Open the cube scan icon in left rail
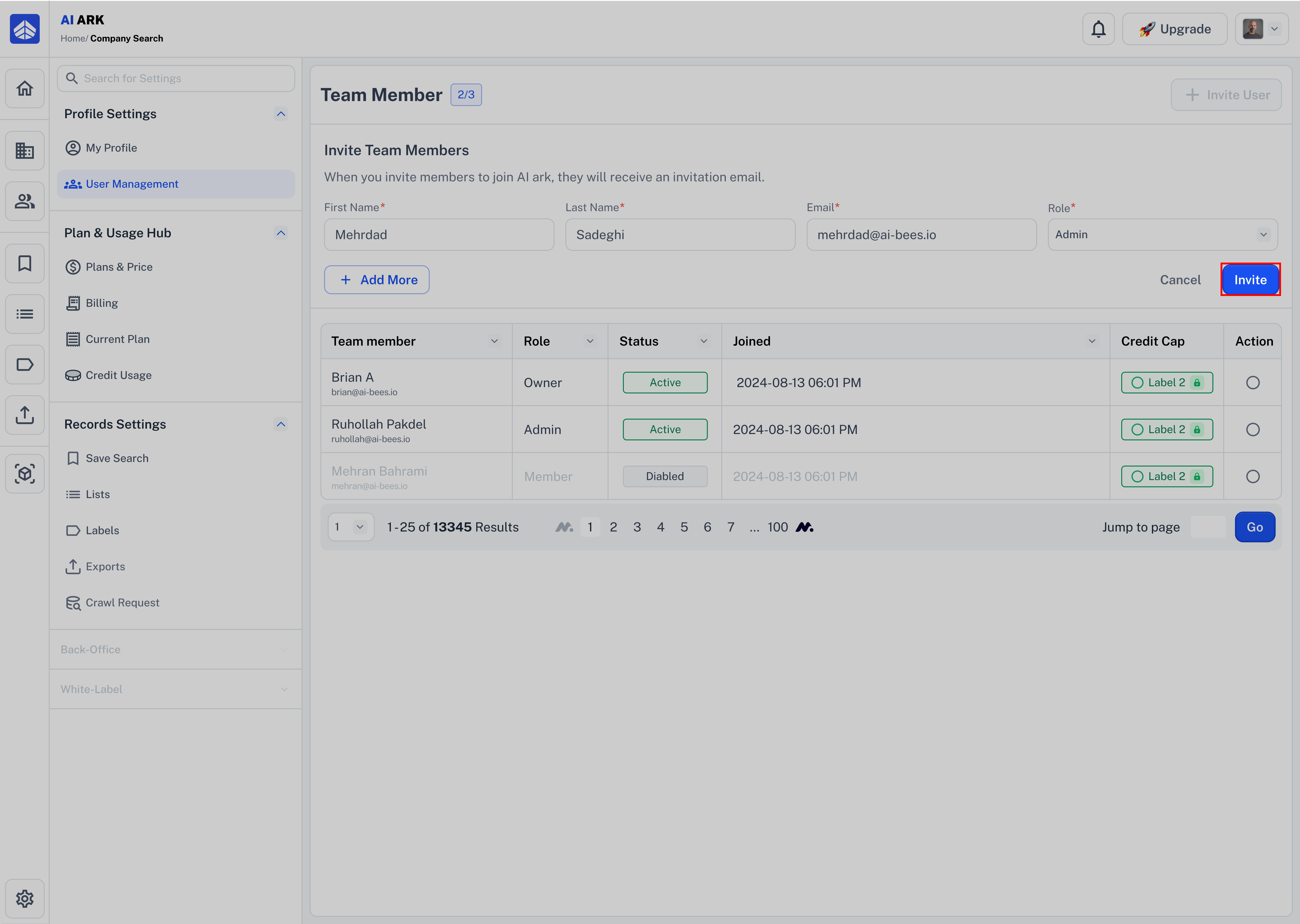The image size is (1300, 924). [x=24, y=473]
